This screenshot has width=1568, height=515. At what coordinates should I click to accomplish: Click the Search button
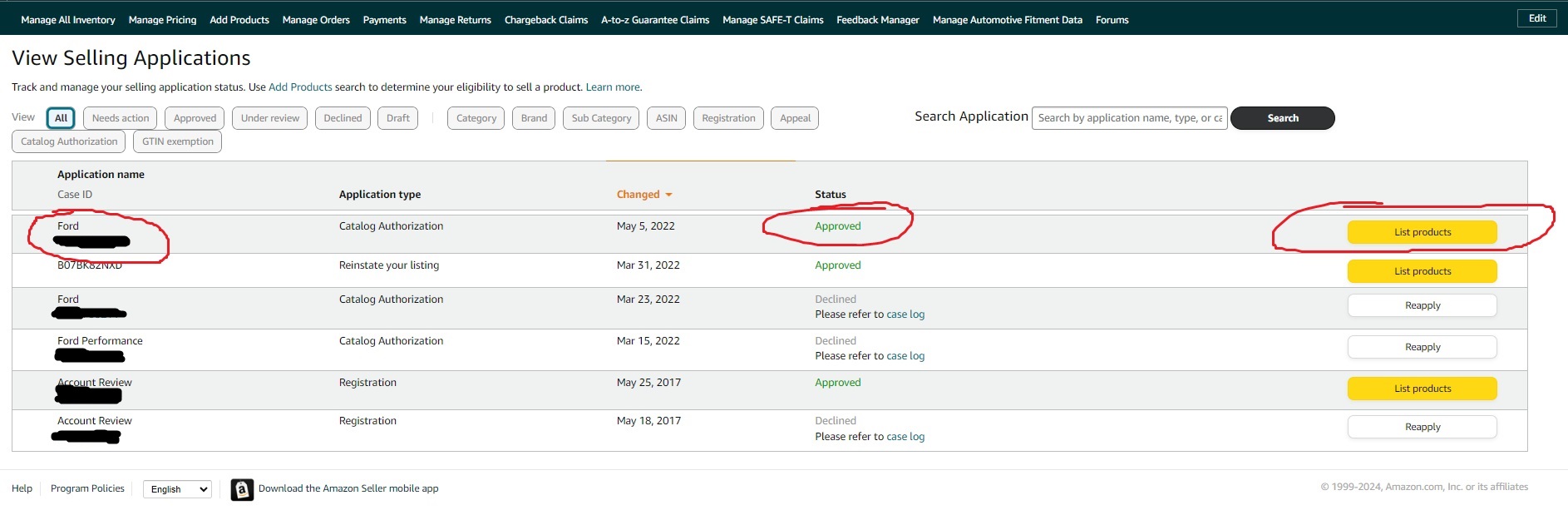(x=1283, y=118)
